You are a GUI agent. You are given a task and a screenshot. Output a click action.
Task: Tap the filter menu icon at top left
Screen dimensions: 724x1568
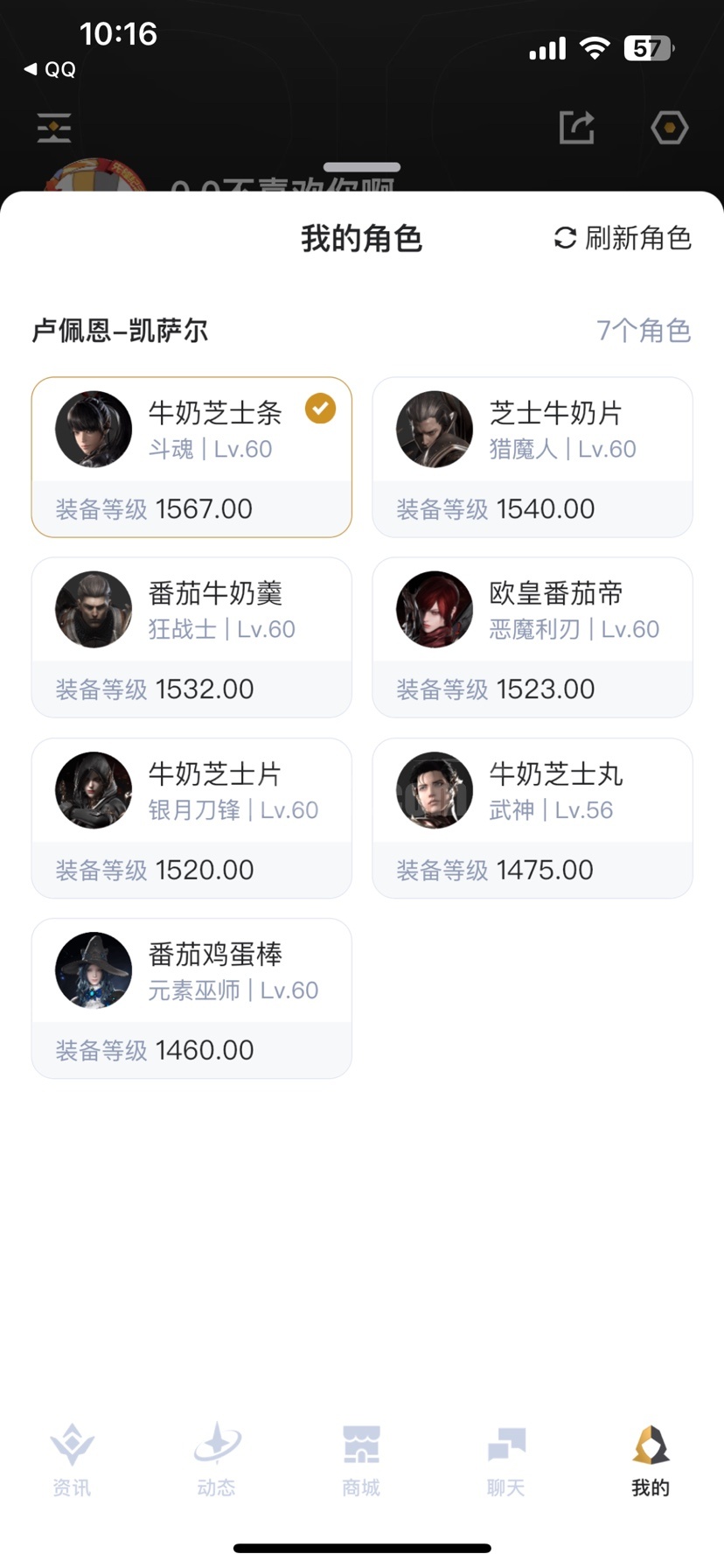coord(54,128)
